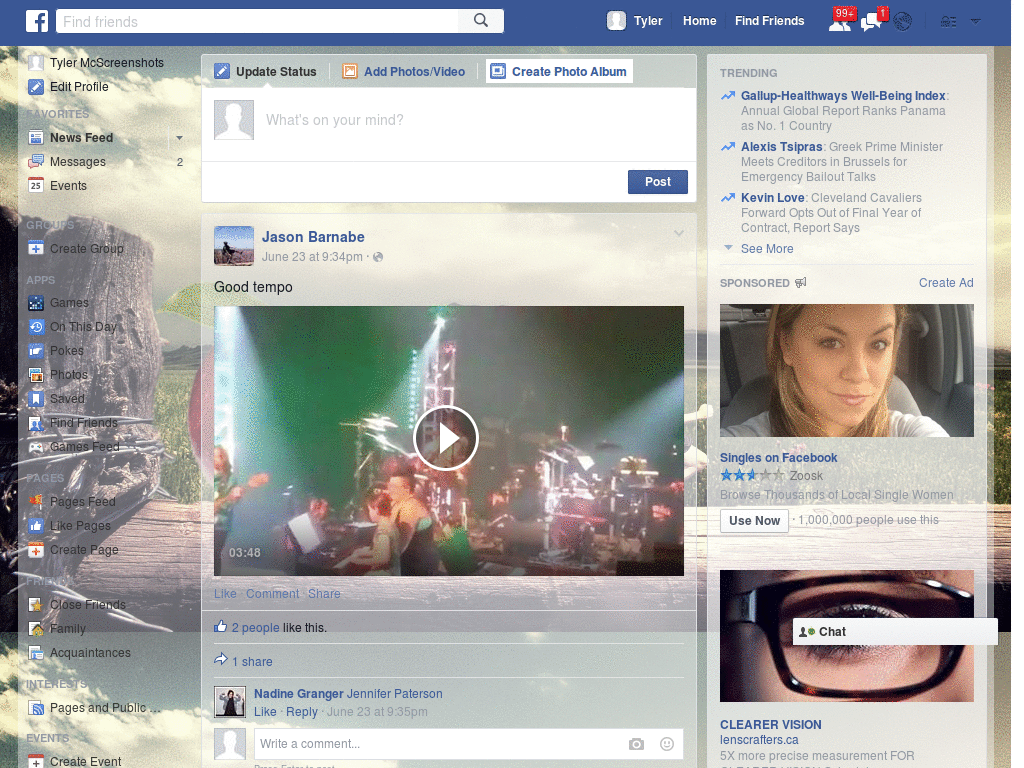Go to Home in top bar
1024x768 pixels.
[x=699, y=21]
